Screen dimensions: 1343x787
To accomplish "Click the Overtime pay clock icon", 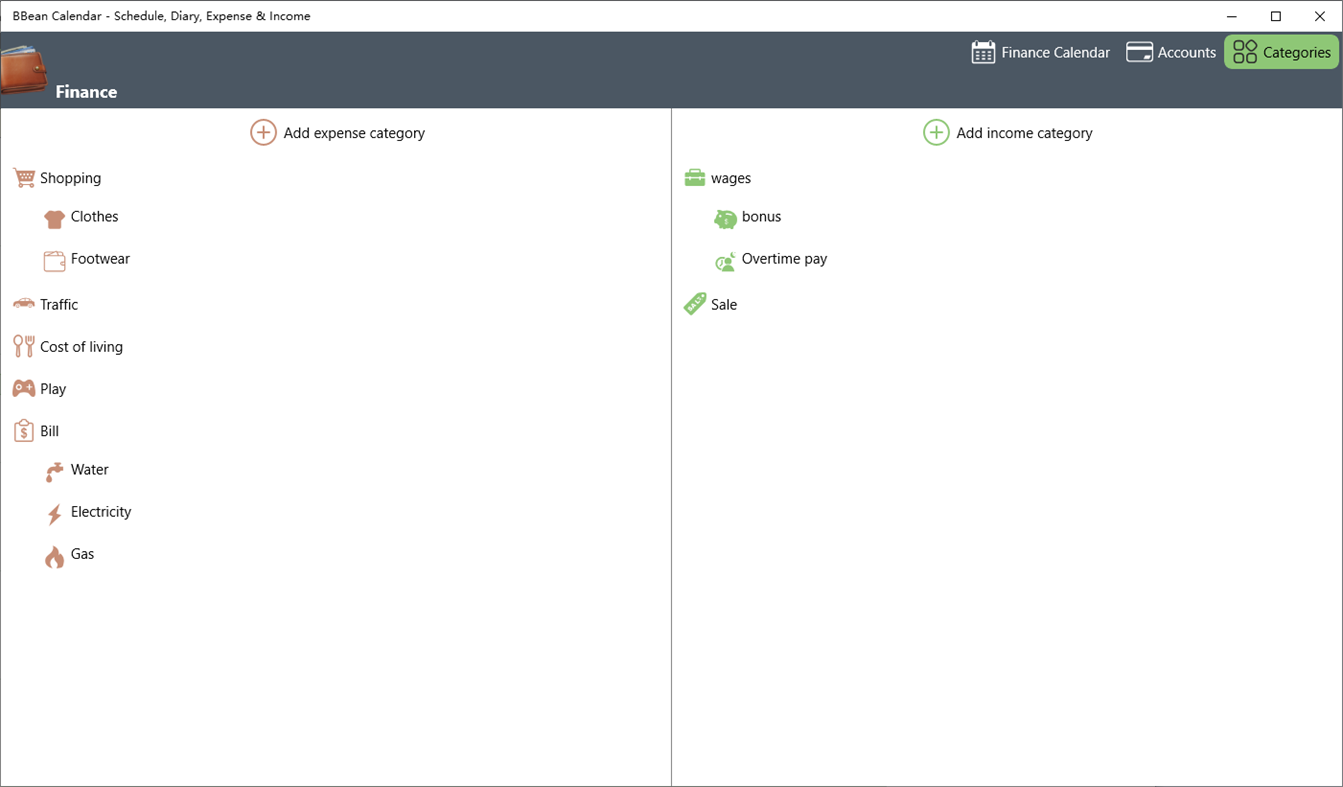I will point(726,260).
